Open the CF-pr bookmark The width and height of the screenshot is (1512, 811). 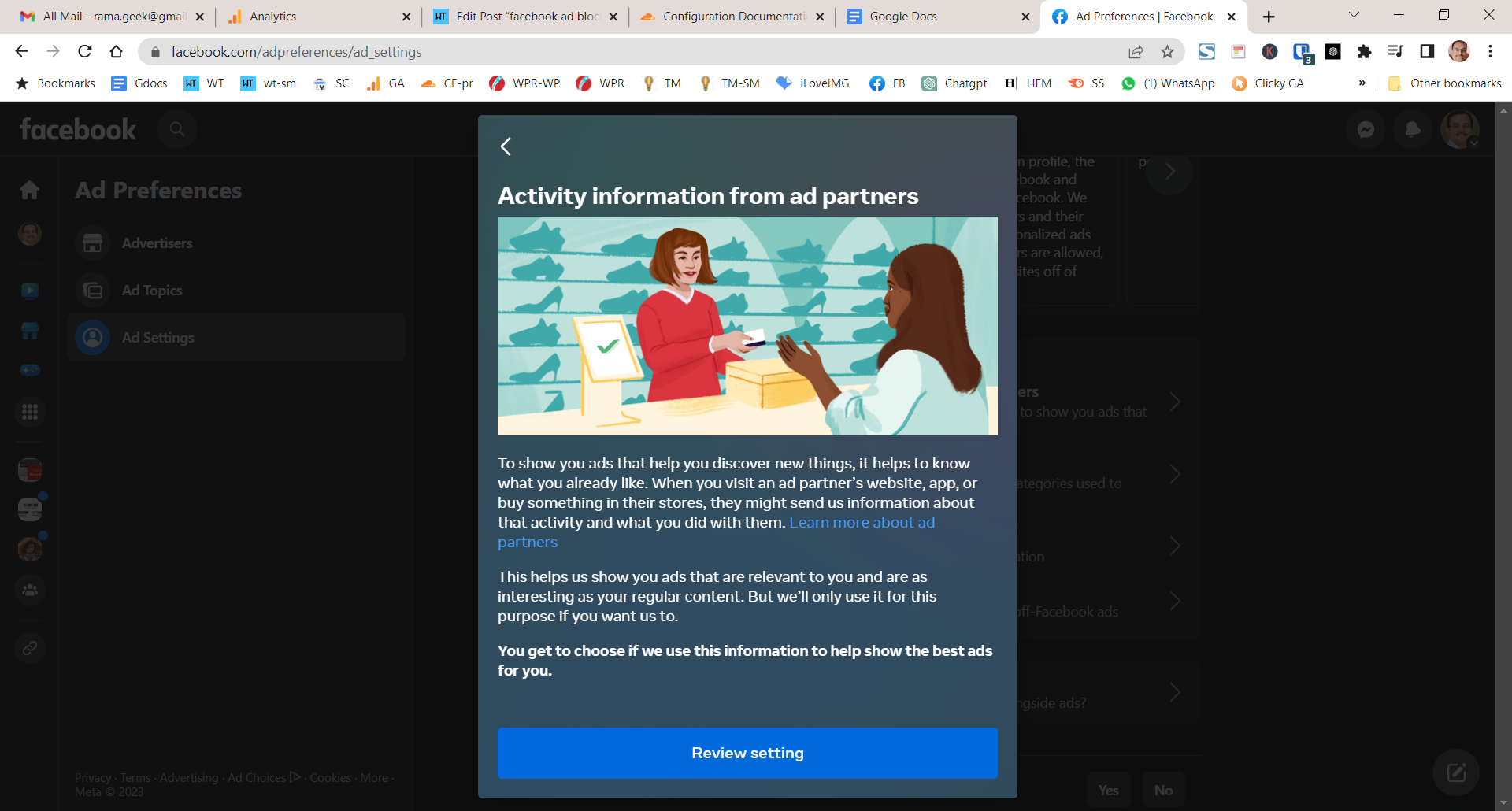(x=447, y=83)
